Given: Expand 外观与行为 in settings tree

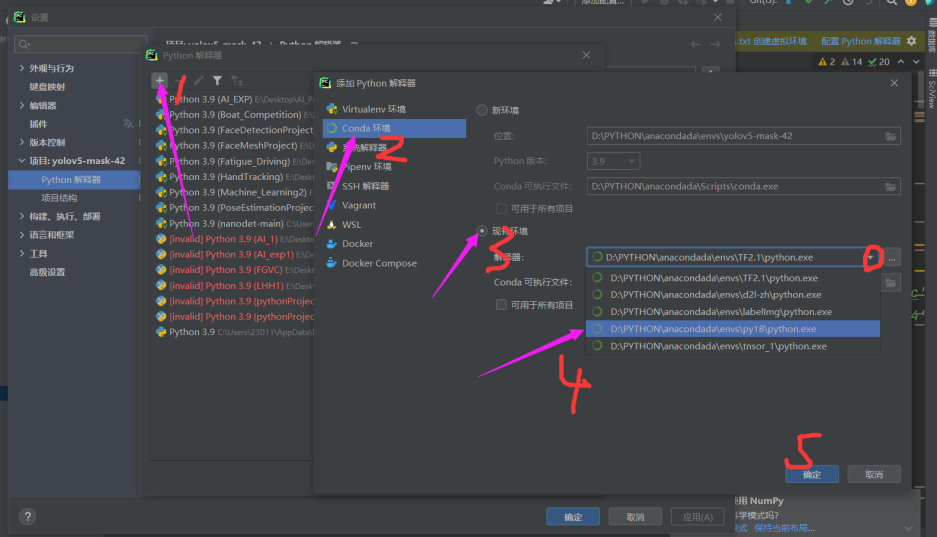Looking at the screenshot, I should 22,68.
